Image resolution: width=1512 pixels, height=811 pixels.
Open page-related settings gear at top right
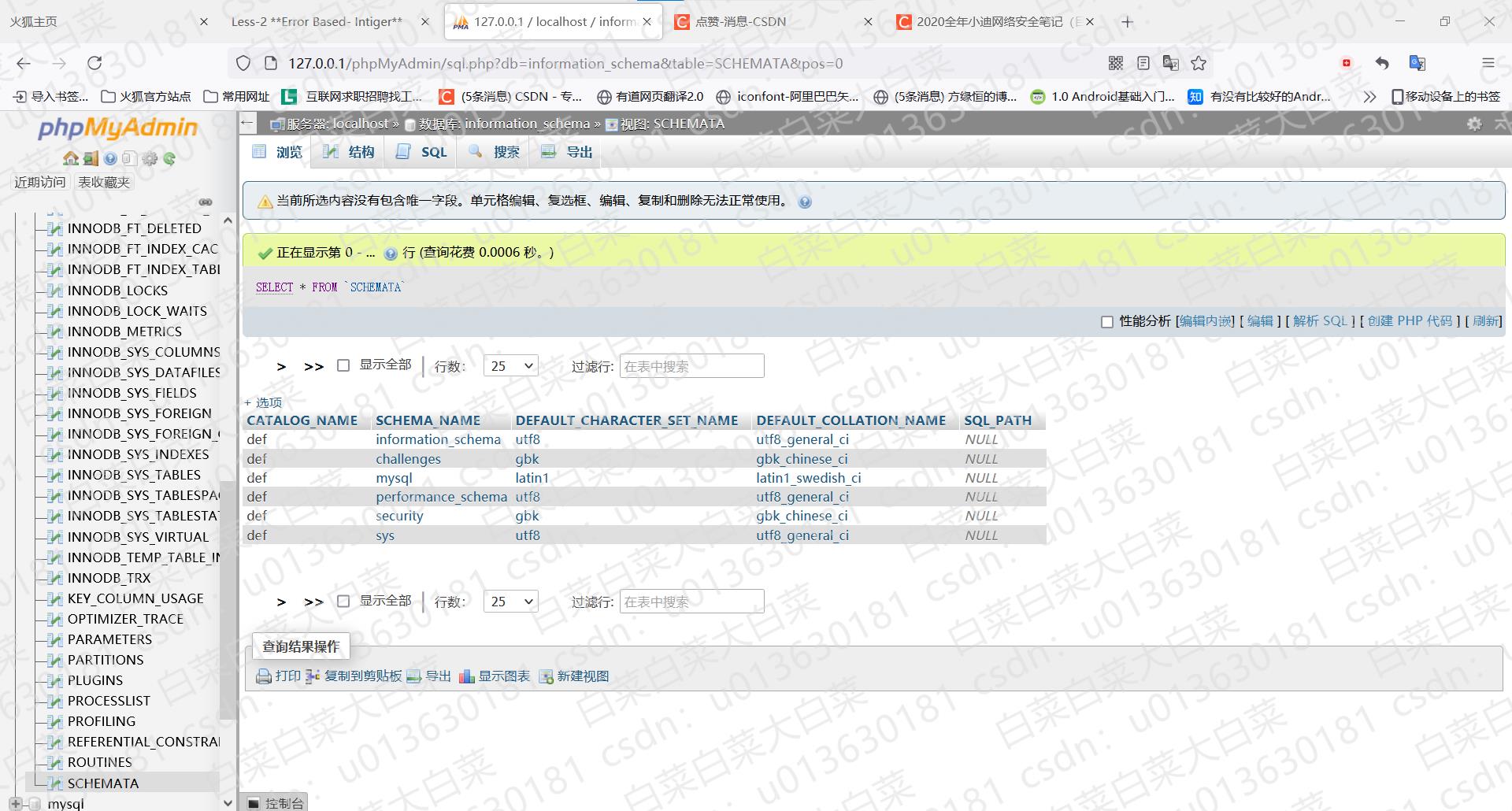1474,124
